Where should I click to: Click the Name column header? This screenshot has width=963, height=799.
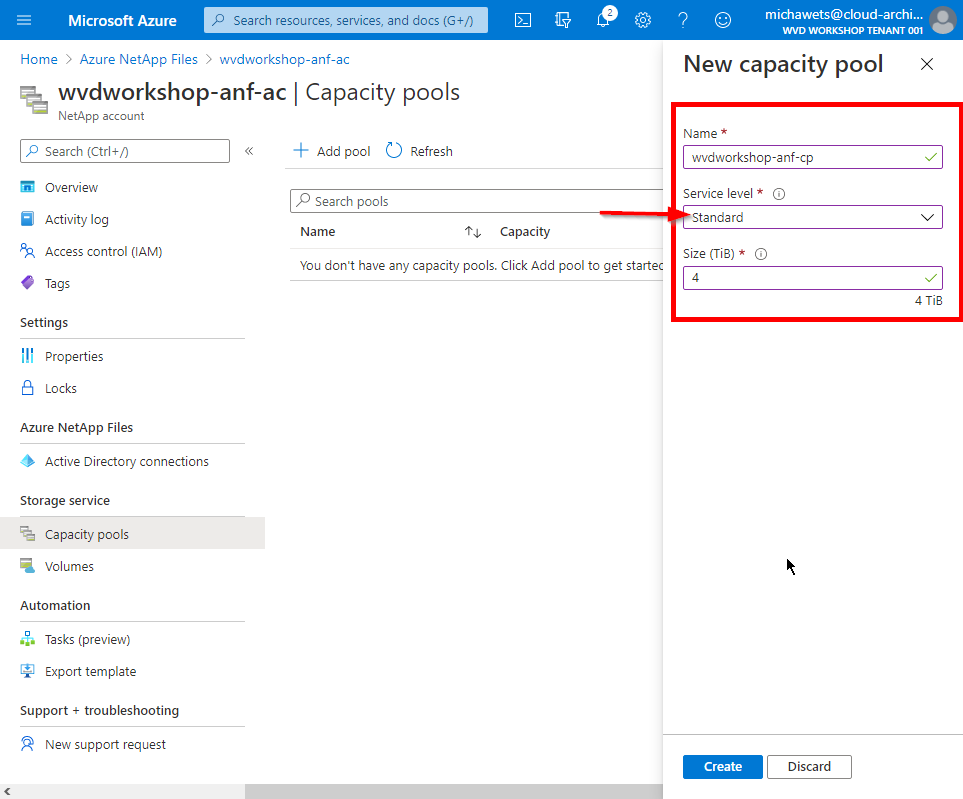(318, 232)
